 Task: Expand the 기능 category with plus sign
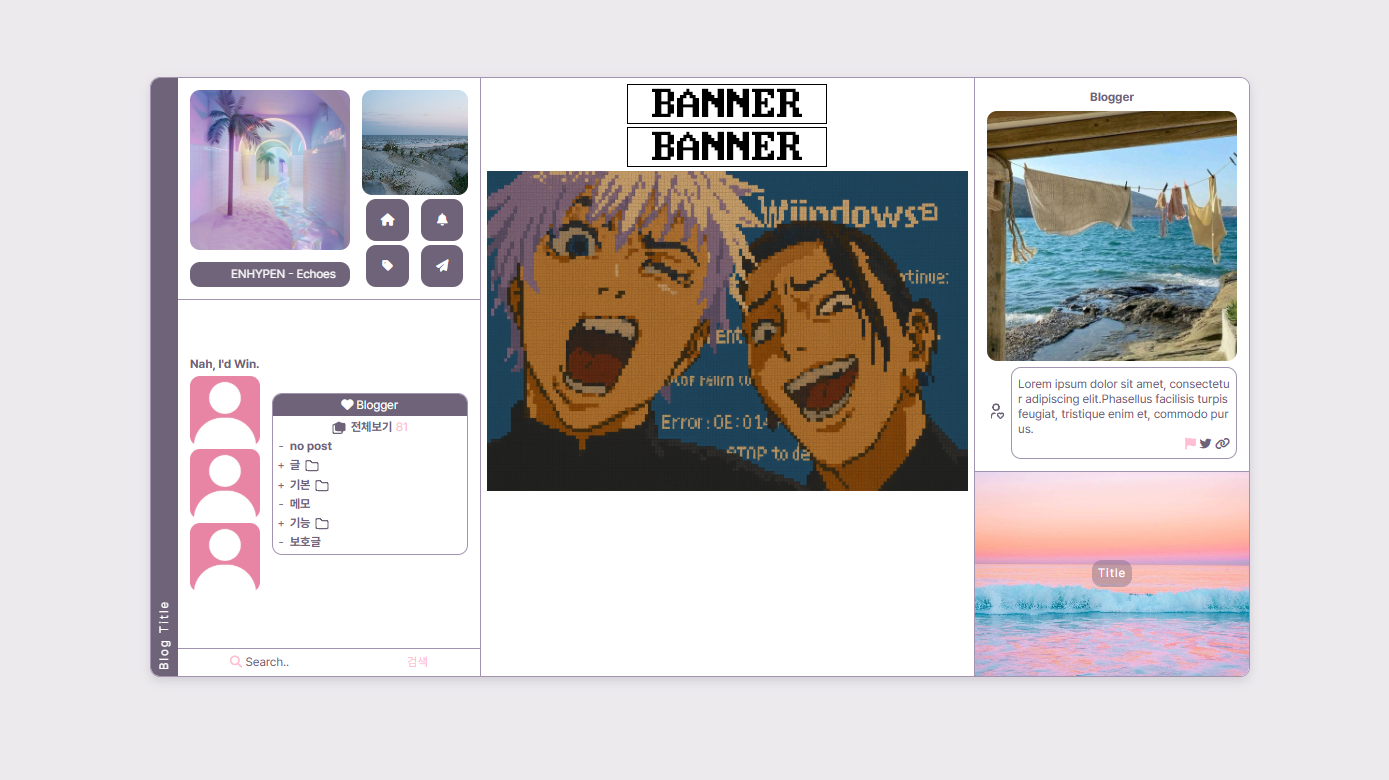[281, 523]
